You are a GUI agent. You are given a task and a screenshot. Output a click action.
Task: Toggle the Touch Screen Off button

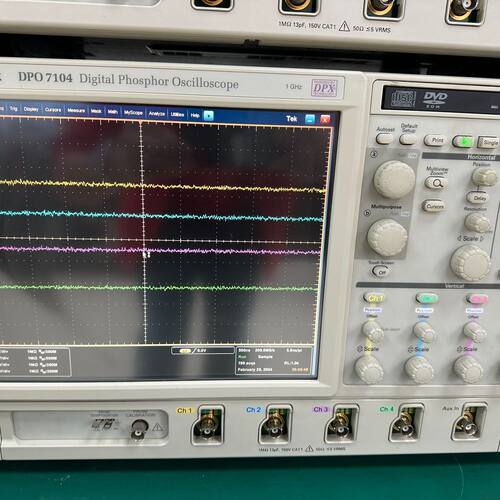coord(381,272)
